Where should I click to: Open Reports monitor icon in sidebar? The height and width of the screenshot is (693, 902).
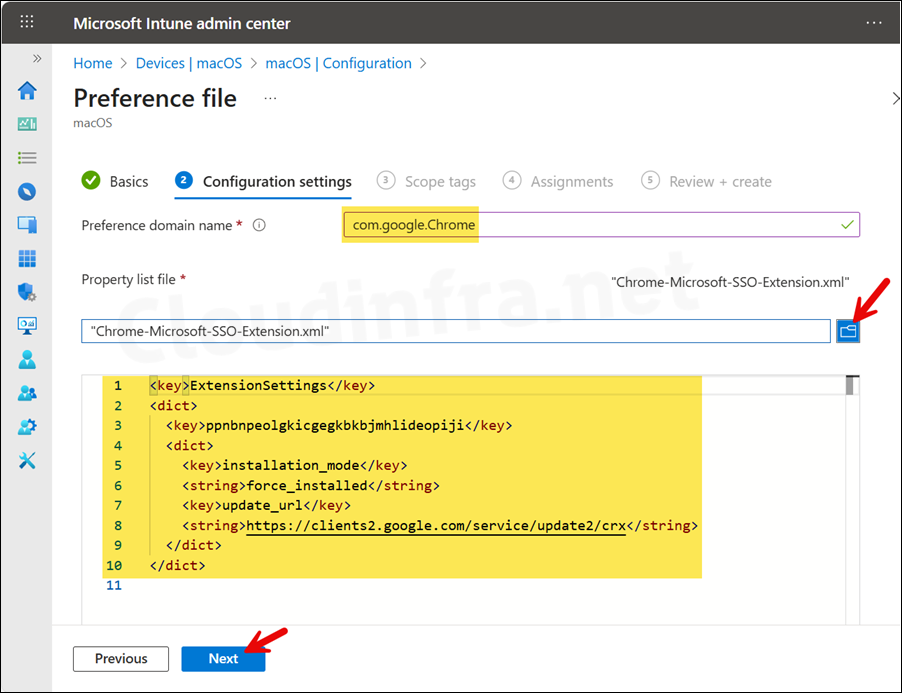tap(27, 326)
